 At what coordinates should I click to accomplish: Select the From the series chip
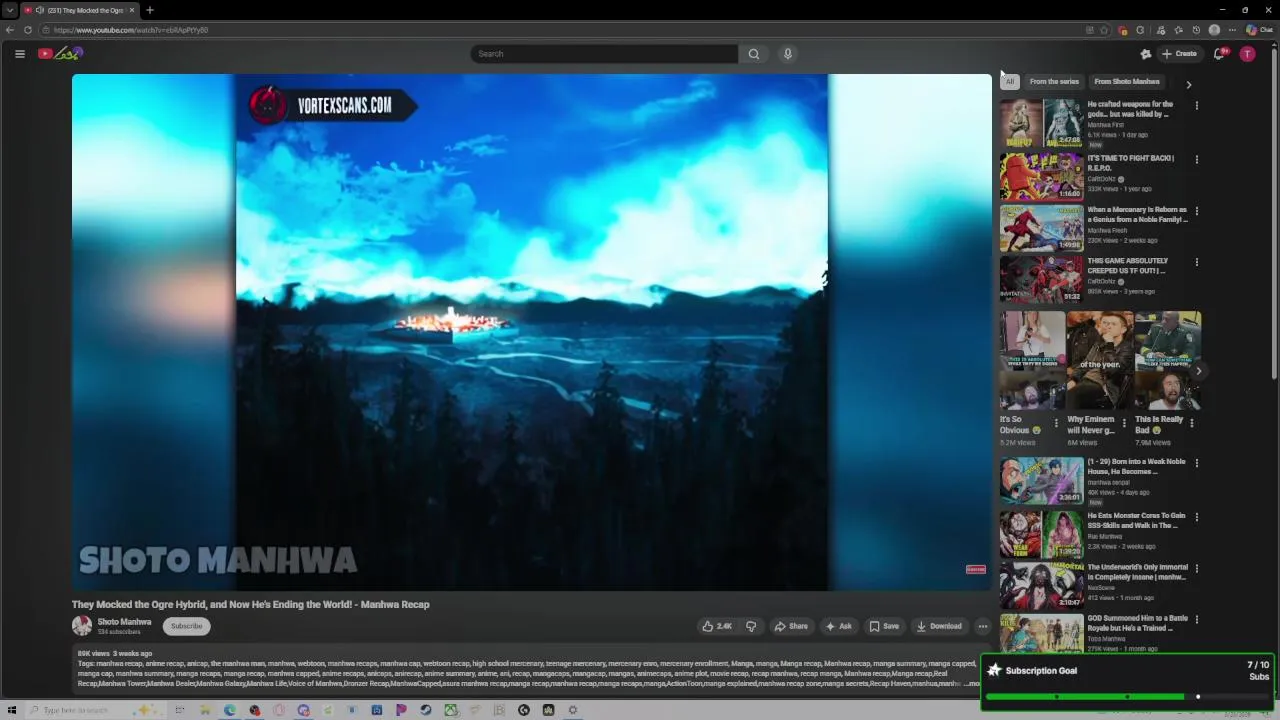click(x=1054, y=82)
